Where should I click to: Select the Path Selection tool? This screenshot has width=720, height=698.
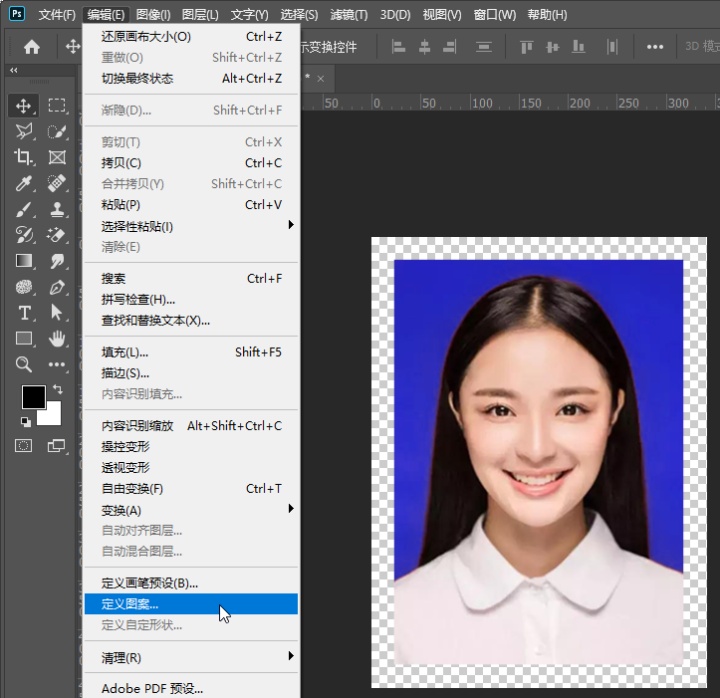57,313
